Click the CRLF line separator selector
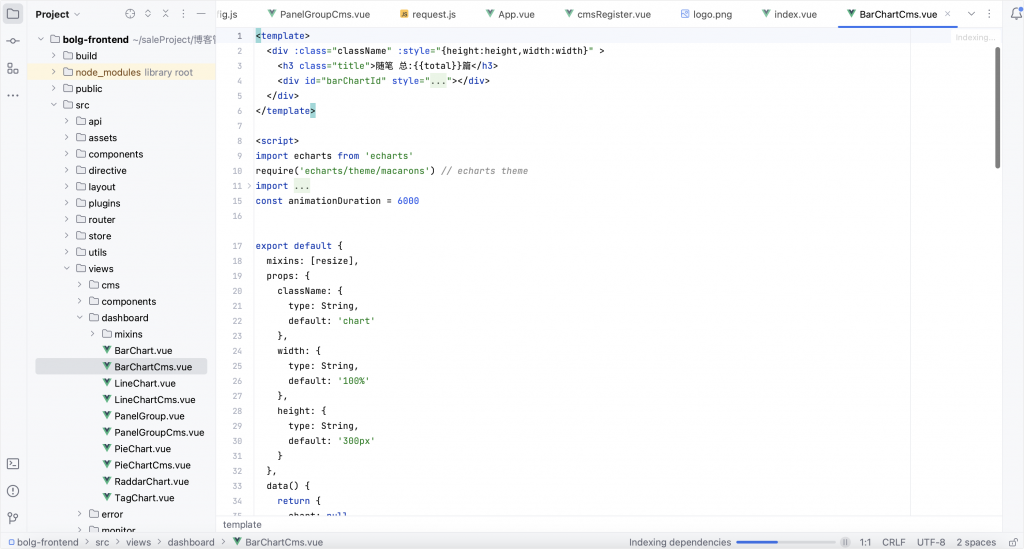 [893, 542]
